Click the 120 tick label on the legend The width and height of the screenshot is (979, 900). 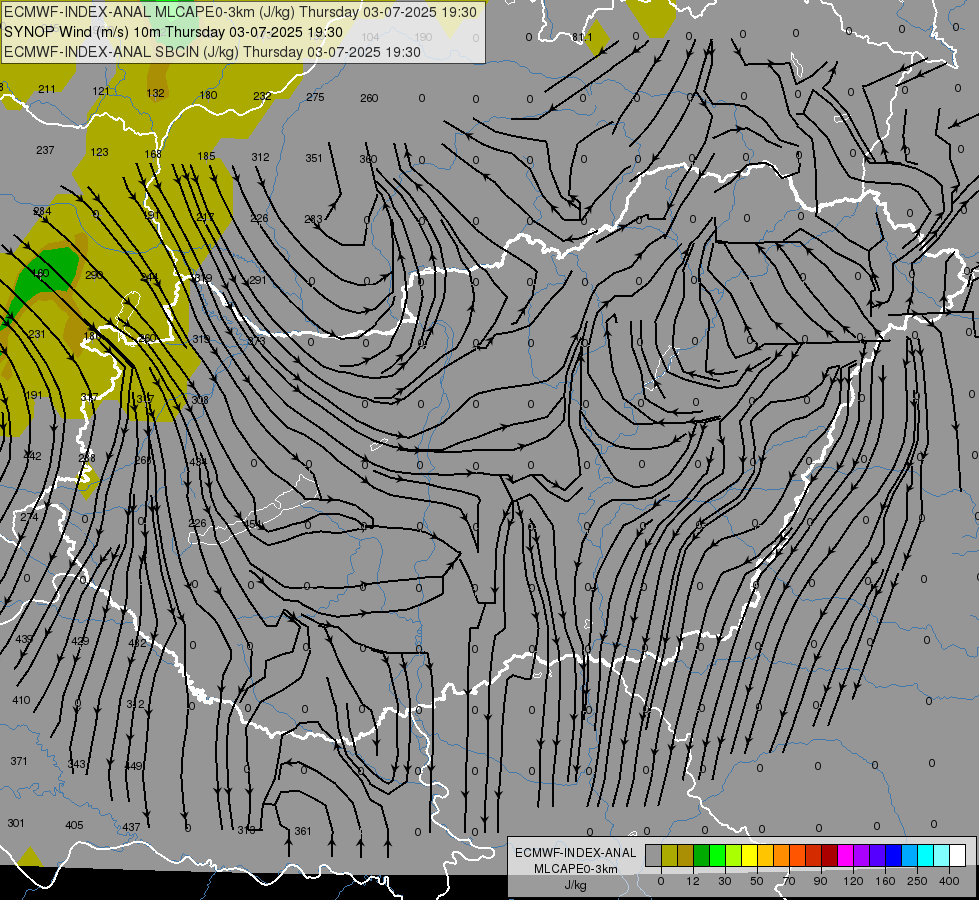click(x=853, y=881)
